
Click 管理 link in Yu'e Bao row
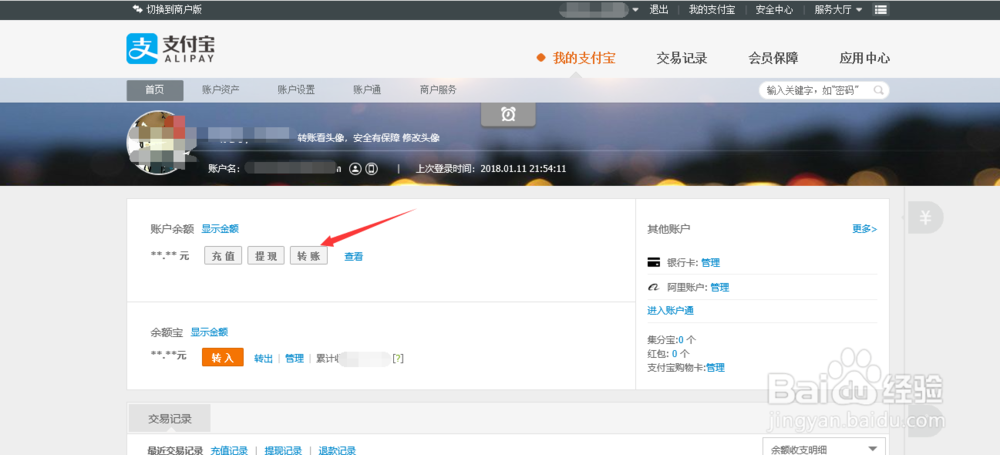pos(294,359)
